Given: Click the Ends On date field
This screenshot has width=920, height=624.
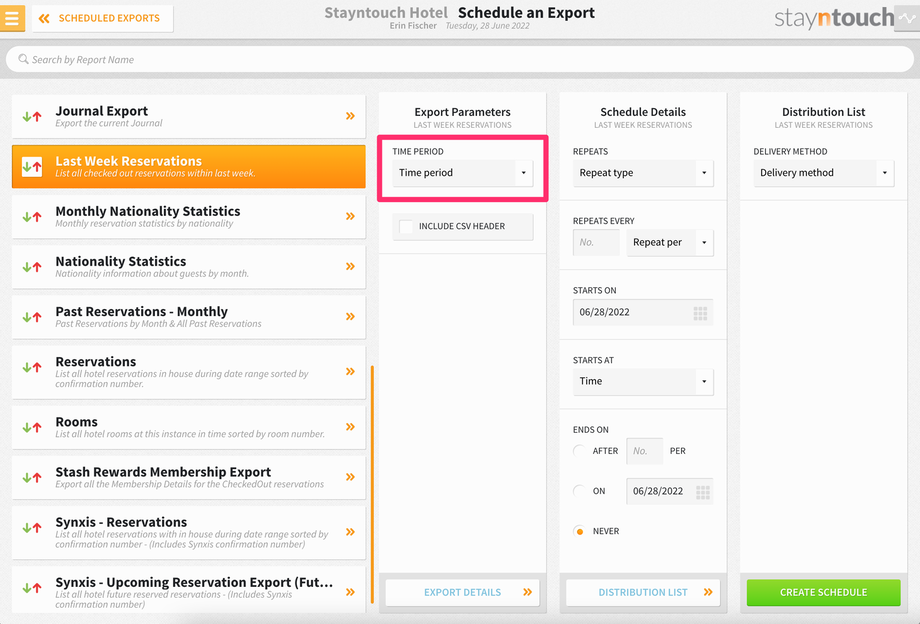Looking at the screenshot, I should [669, 491].
